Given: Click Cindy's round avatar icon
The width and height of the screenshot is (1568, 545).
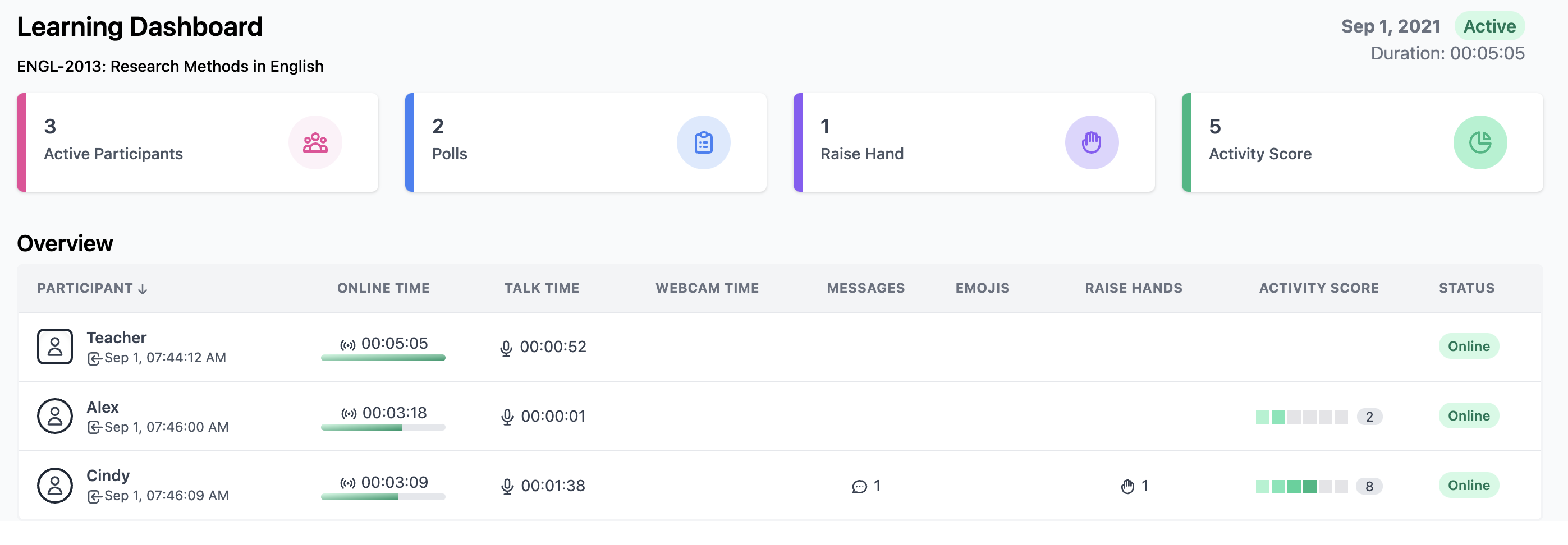Looking at the screenshot, I should [55, 486].
